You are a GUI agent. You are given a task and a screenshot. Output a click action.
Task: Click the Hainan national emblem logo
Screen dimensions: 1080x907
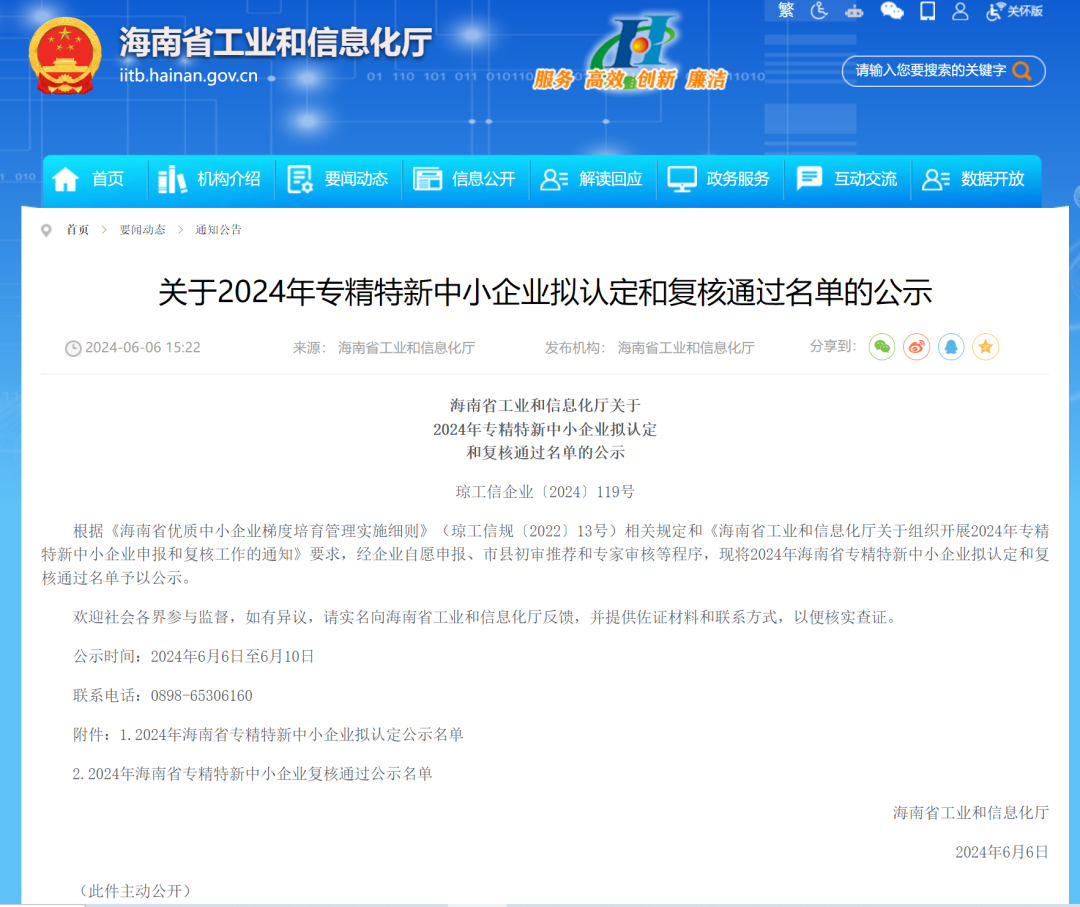[x=65, y=55]
